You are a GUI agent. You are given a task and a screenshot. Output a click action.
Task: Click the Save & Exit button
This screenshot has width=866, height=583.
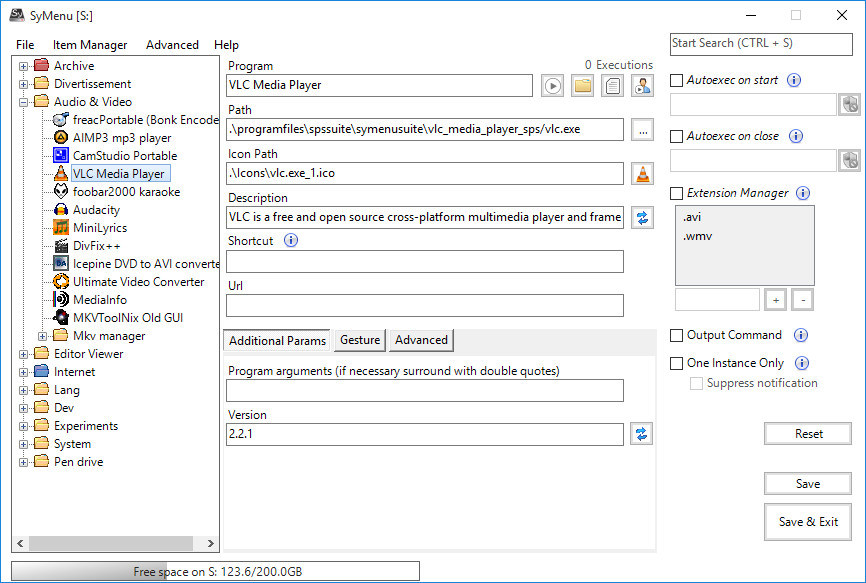coord(808,522)
